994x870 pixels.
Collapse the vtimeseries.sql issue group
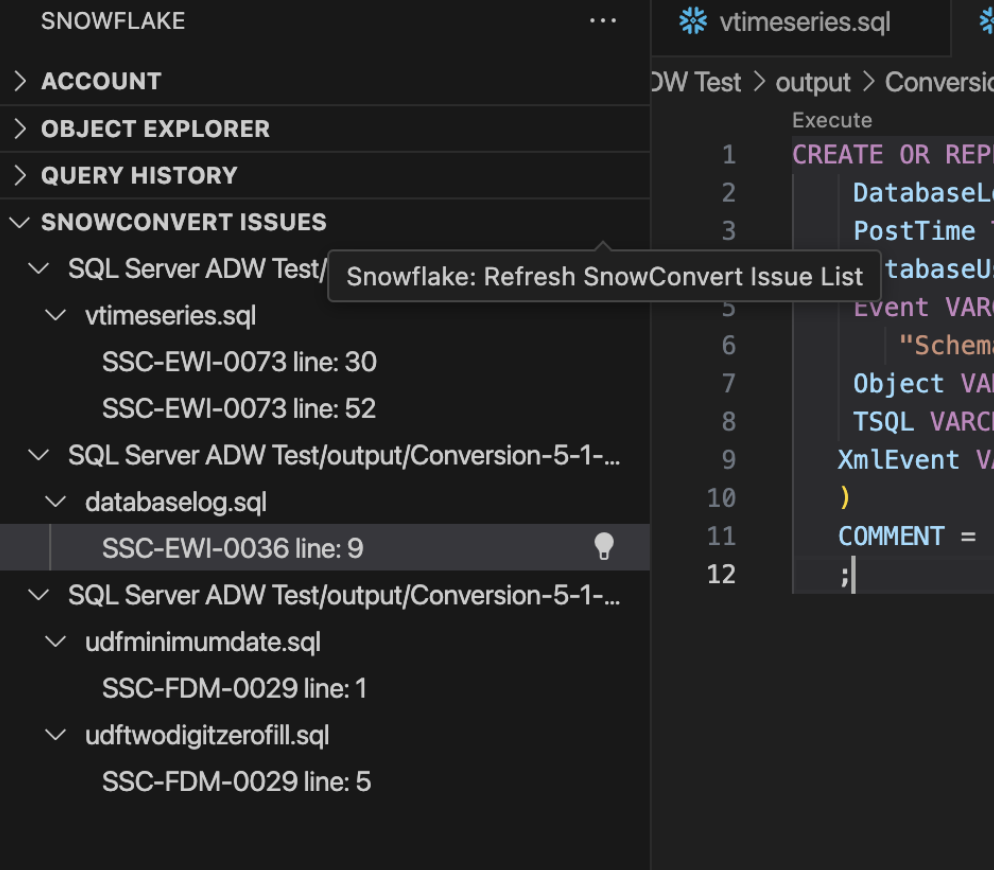pos(55,314)
